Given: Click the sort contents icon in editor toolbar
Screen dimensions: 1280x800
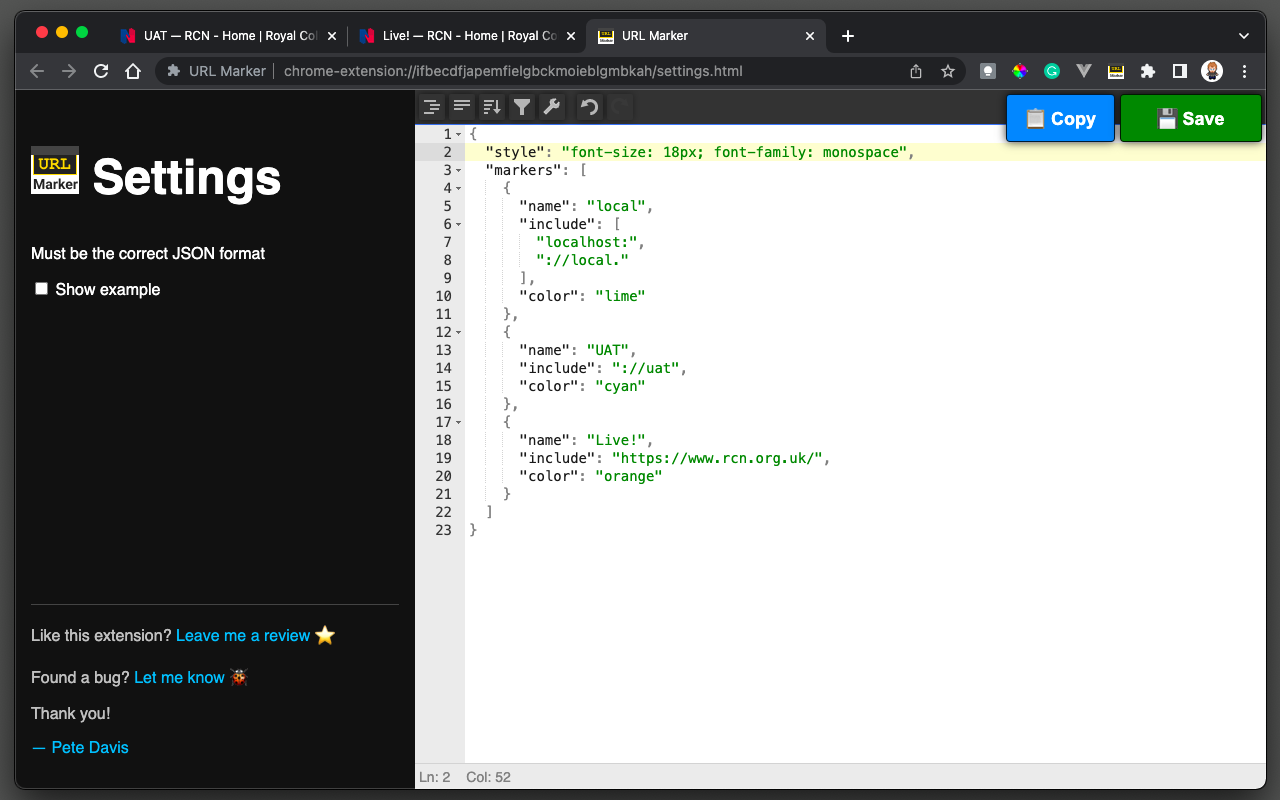Looking at the screenshot, I should click(492, 107).
